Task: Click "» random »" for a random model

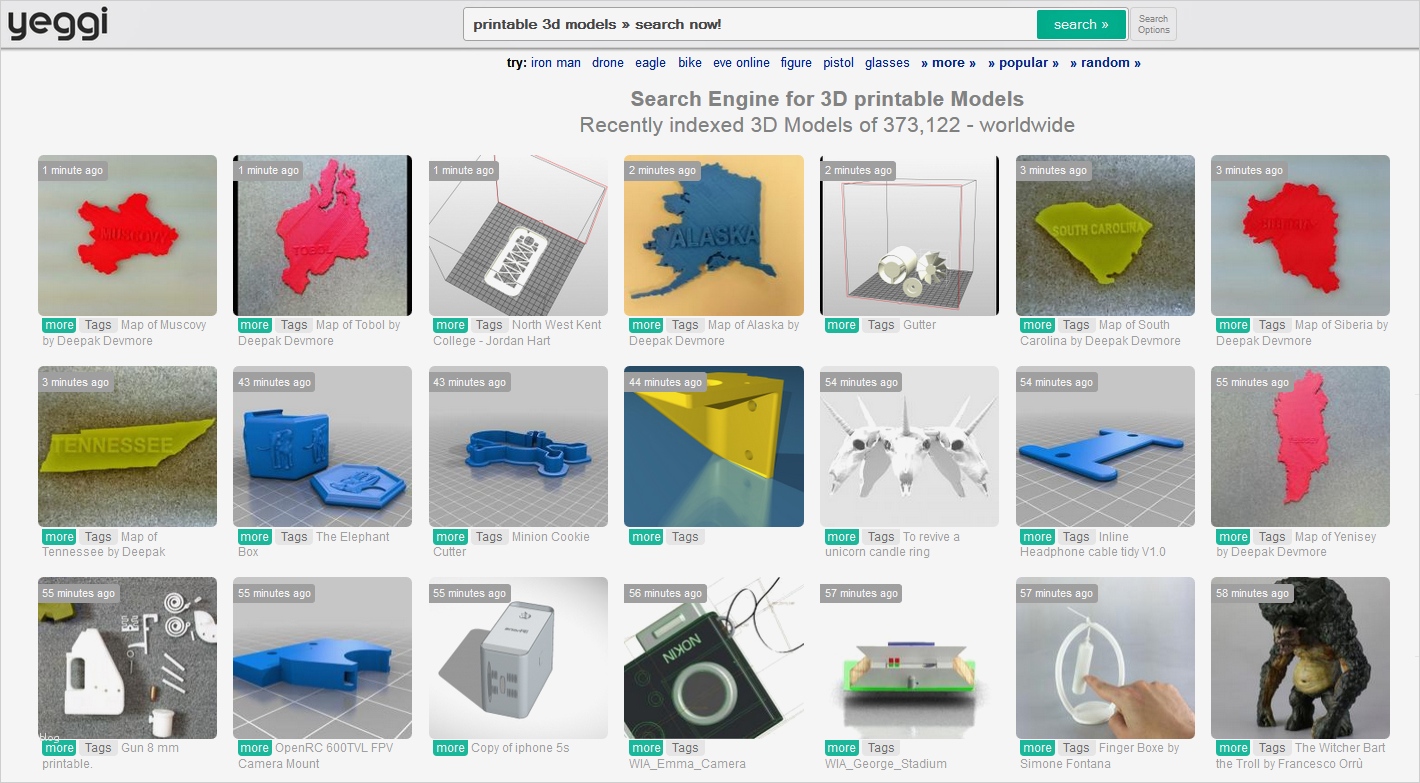Action: pos(1104,62)
